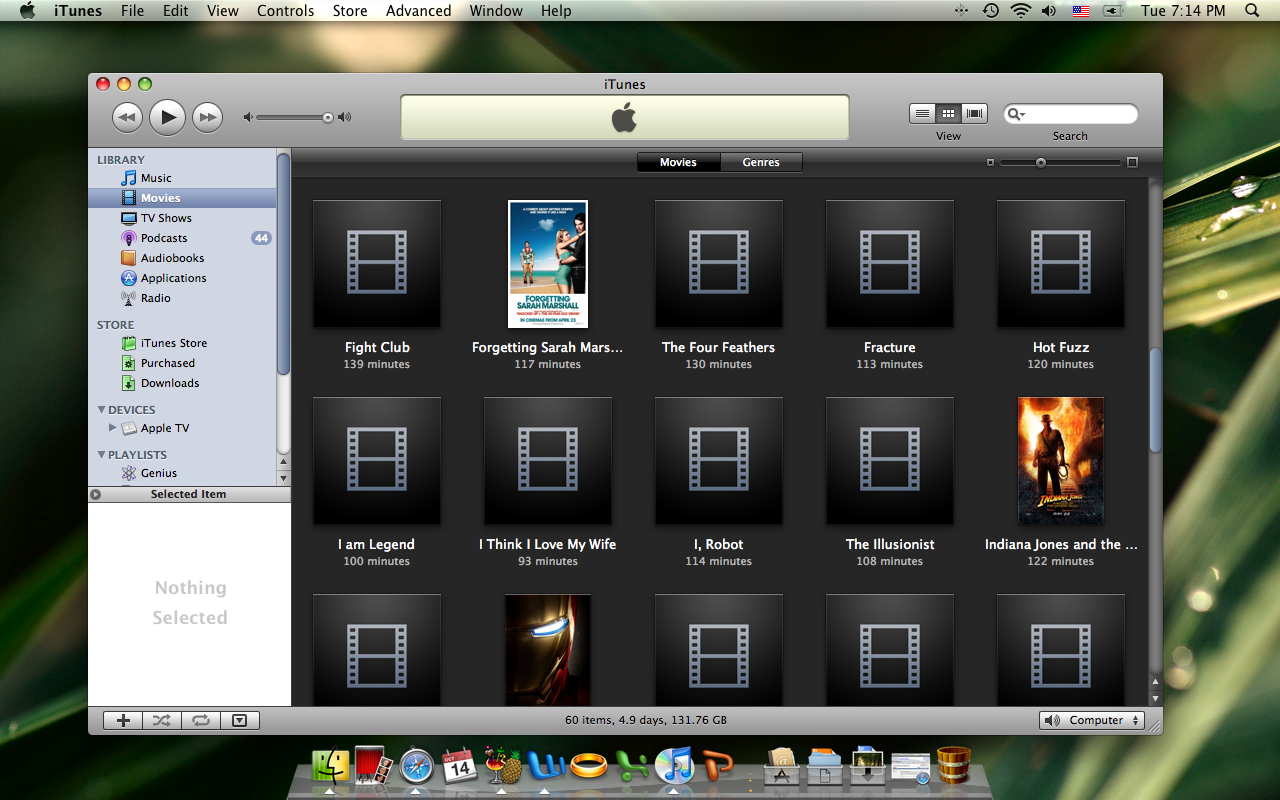Click the Wi-Fi menu bar icon
The image size is (1280, 800).
[x=1020, y=11]
